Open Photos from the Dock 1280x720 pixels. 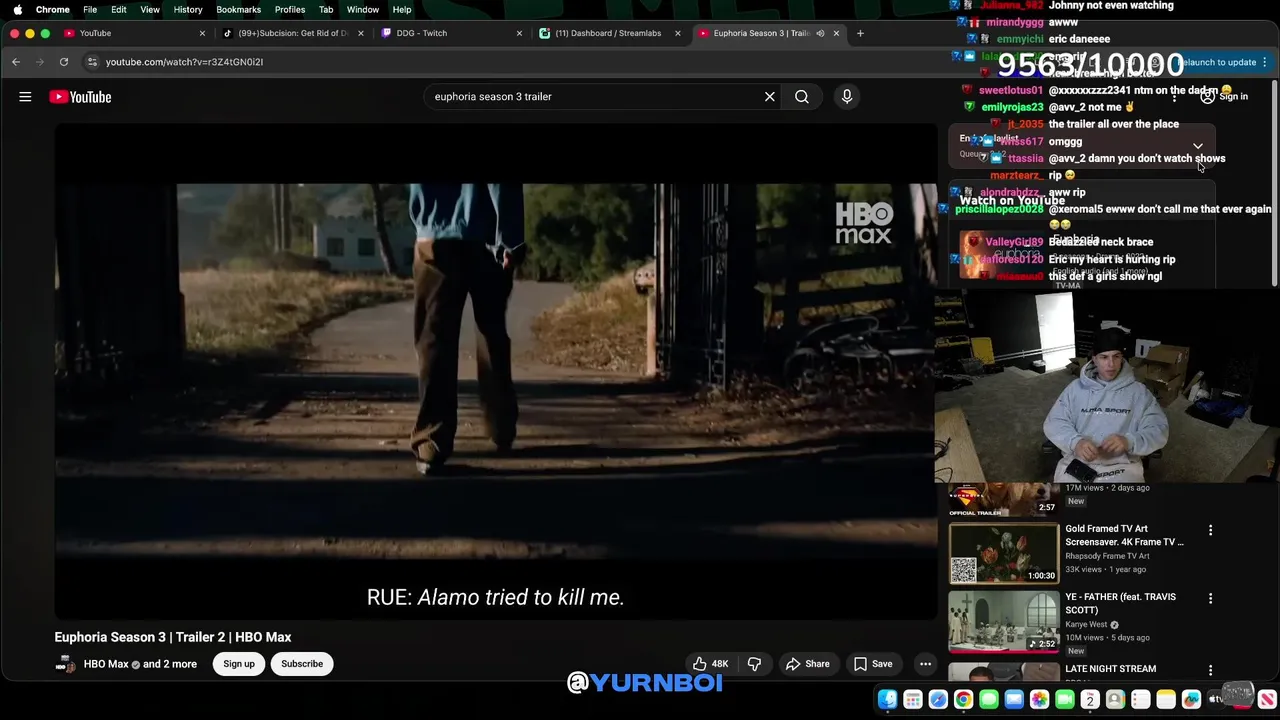1039,700
